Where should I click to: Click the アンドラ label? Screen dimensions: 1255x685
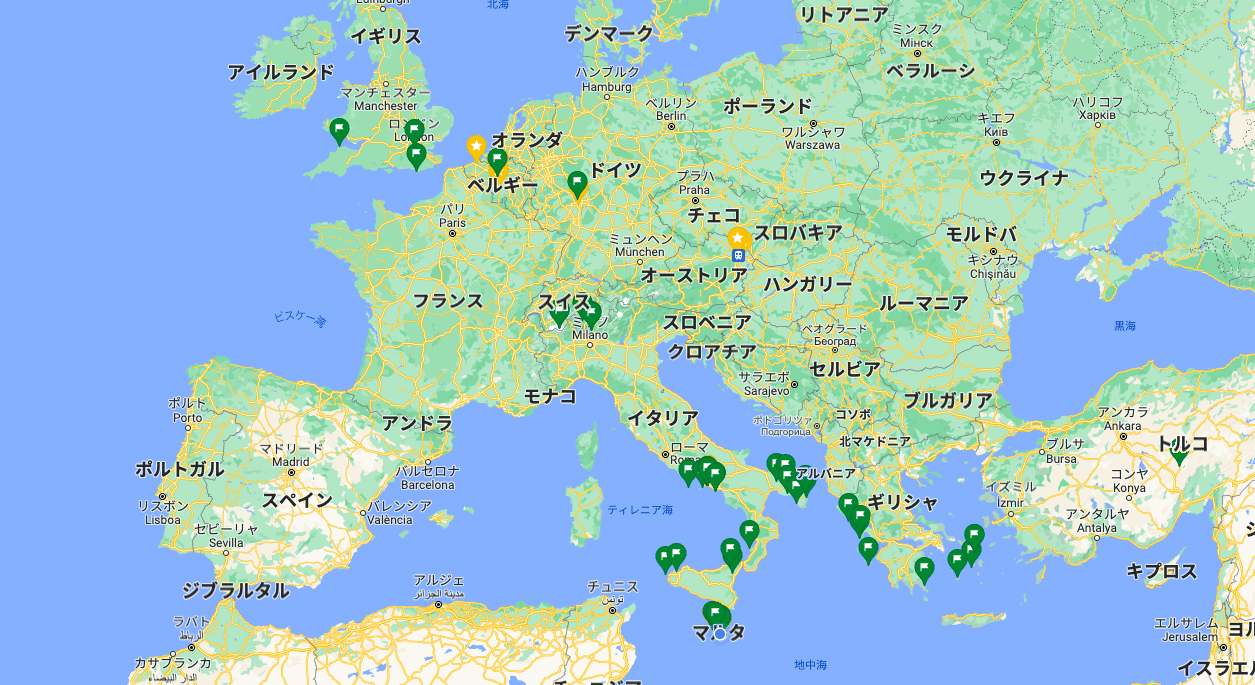point(417,423)
